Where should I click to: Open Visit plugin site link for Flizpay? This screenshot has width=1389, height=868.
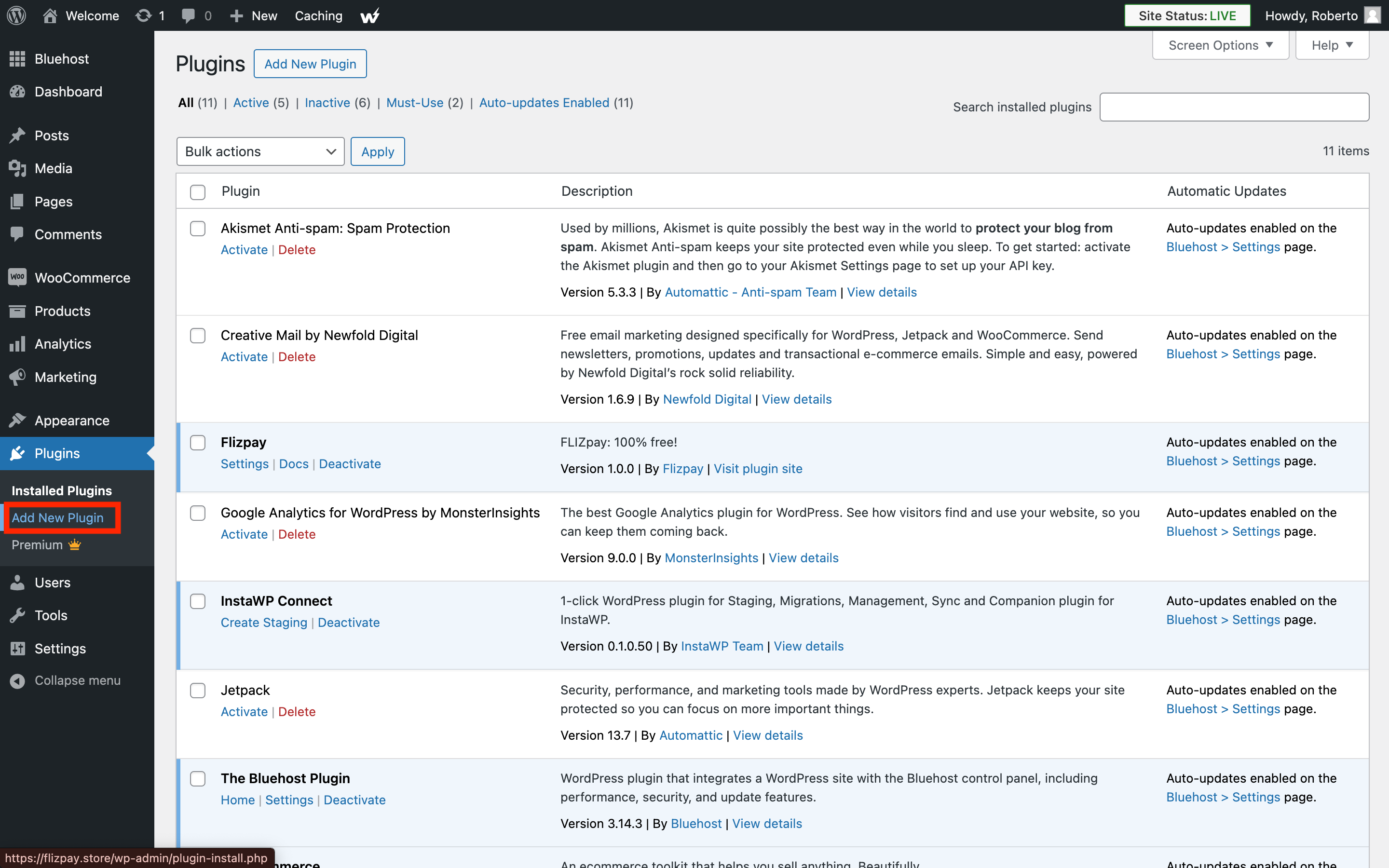(x=758, y=468)
